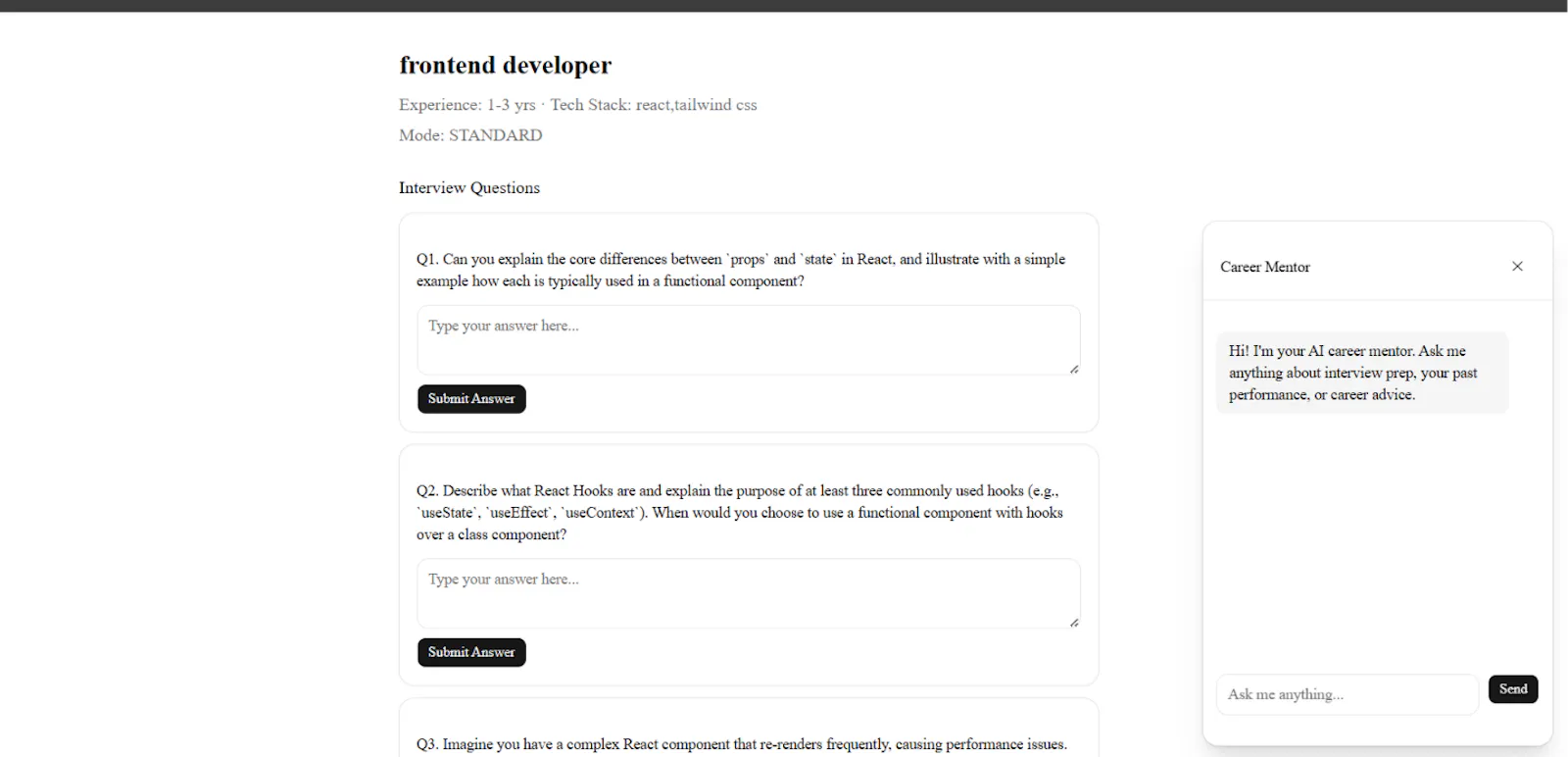Grab the Q2 textarea resize handle
The width and height of the screenshot is (1568, 757).
[x=1074, y=623]
